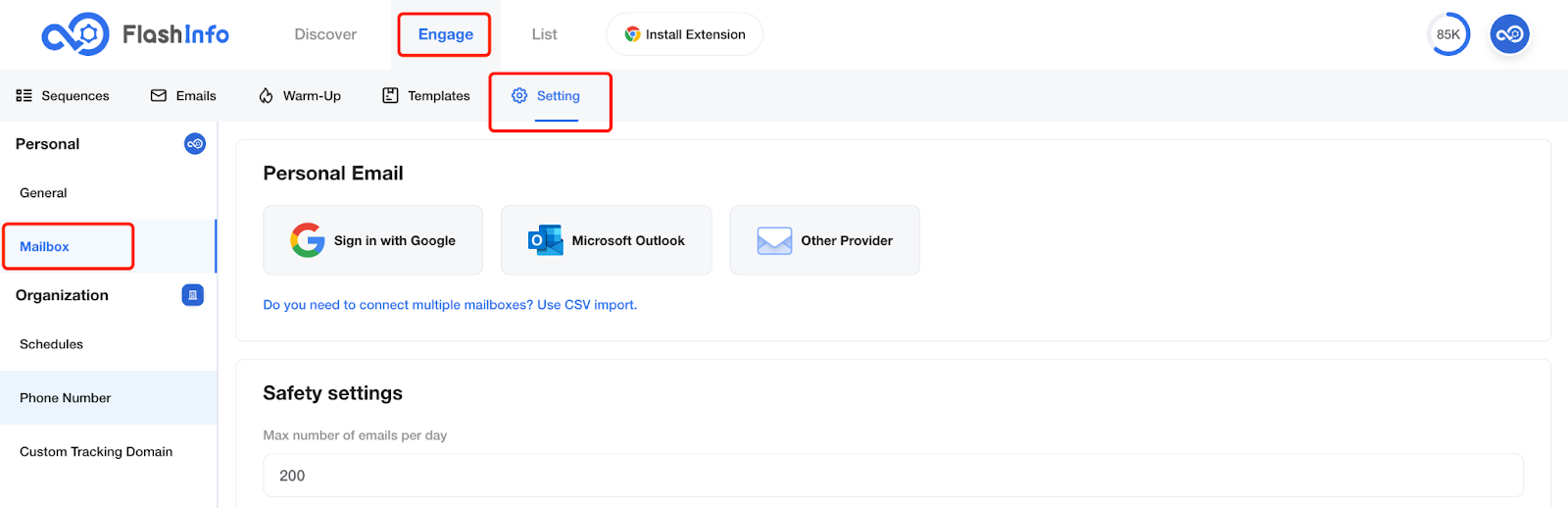Click the FlashInfo logo
Screen dimensions: 1568x508
point(135,34)
